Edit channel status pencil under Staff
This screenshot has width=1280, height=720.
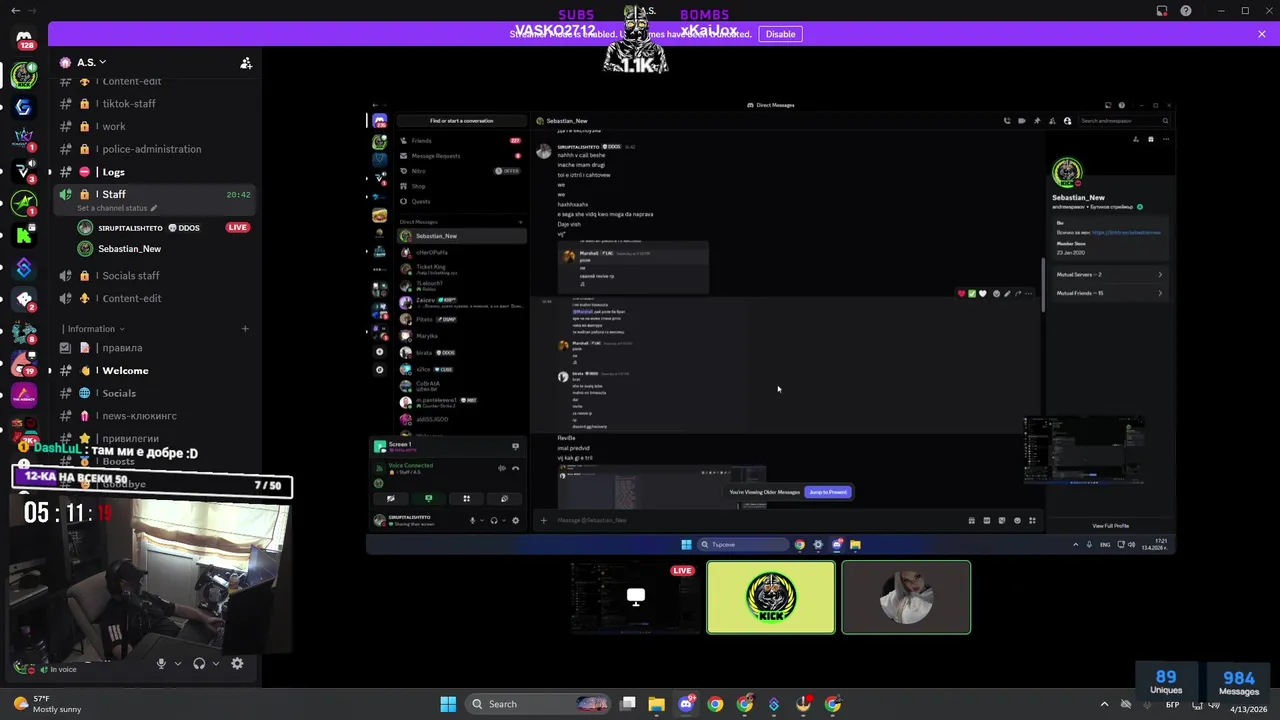154,208
